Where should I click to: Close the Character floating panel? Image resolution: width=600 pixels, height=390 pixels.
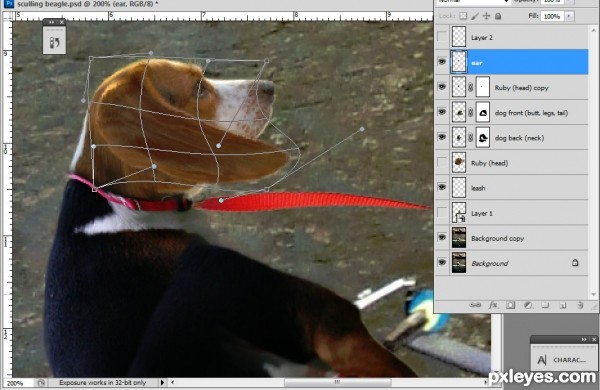coord(594,339)
